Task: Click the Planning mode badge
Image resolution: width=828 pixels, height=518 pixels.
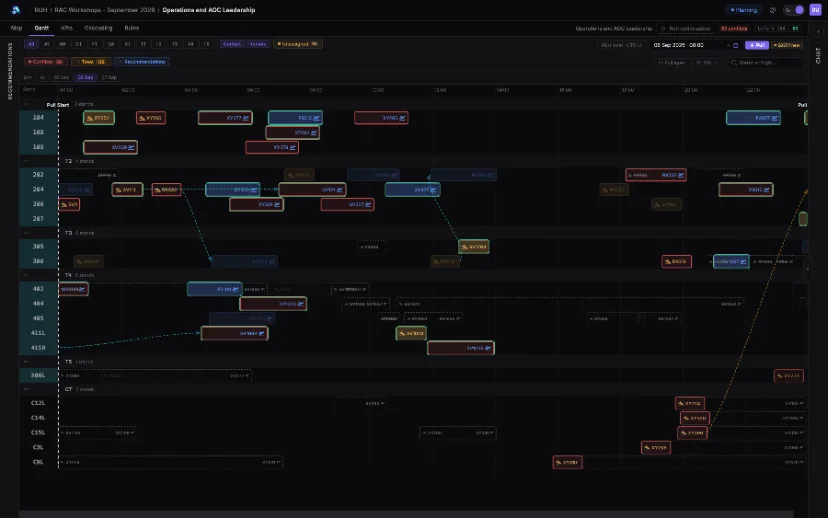Action: coord(744,10)
